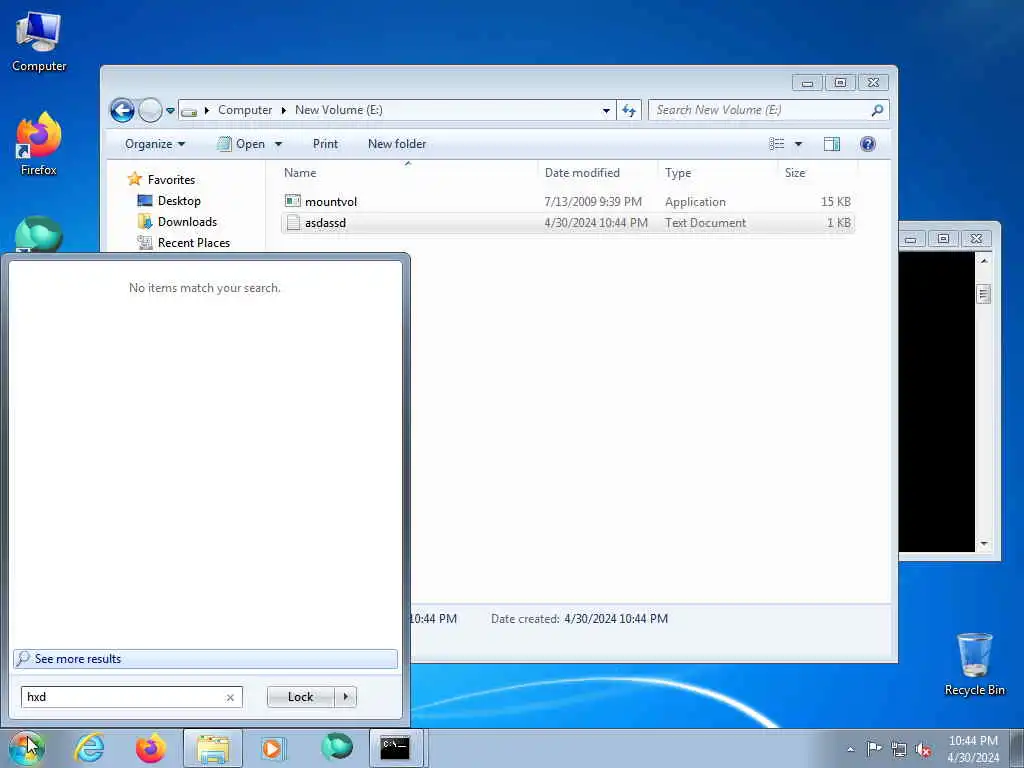1024x768 pixels.
Task: Select the mountvol application file
Action: (x=568, y=201)
